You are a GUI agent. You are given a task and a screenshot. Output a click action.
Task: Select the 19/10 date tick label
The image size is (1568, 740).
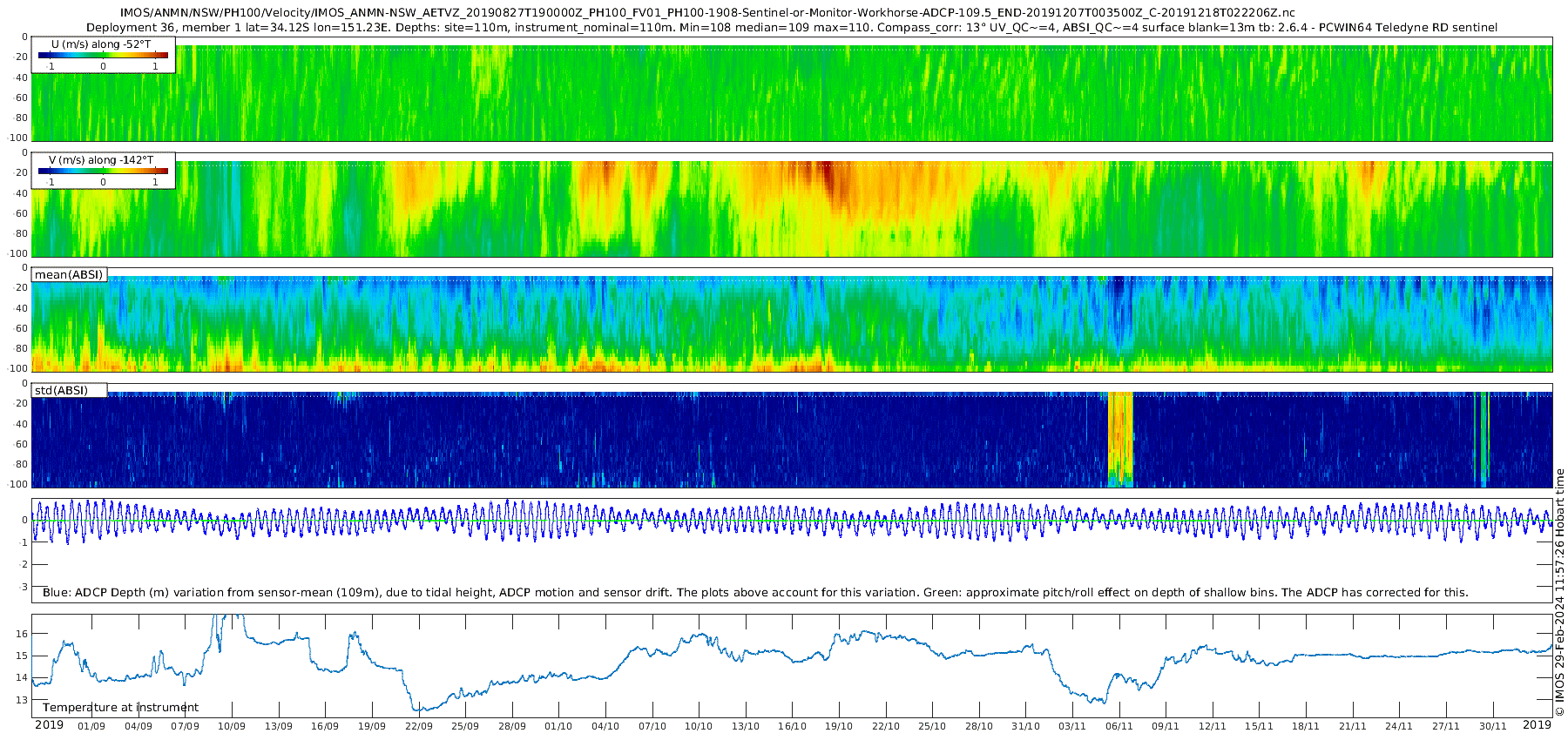[x=838, y=726]
